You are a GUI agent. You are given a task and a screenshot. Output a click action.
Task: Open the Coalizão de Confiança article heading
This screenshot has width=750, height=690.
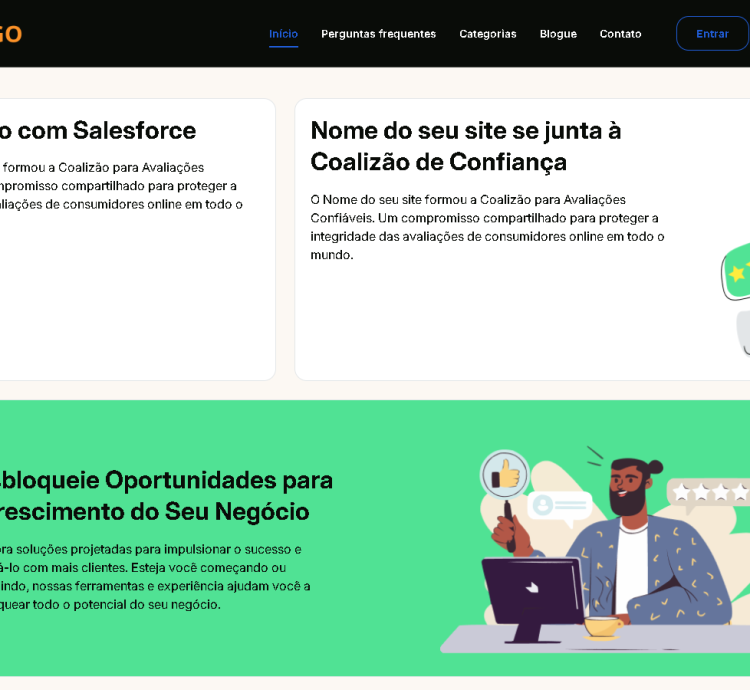[465, 146]
